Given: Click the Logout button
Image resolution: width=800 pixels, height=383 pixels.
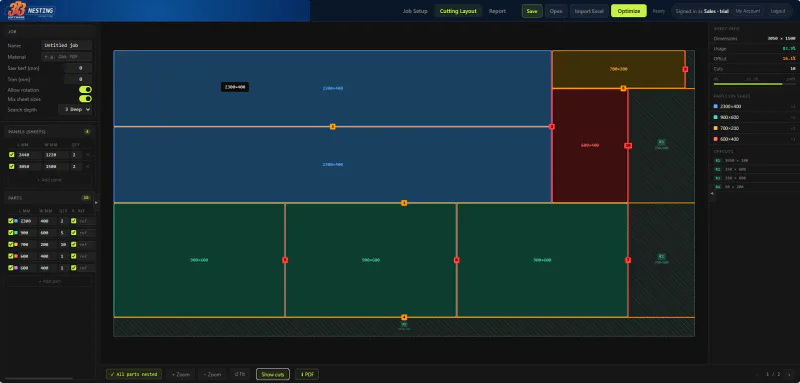Looking at the screenshot, I should [x=778, y=11].
